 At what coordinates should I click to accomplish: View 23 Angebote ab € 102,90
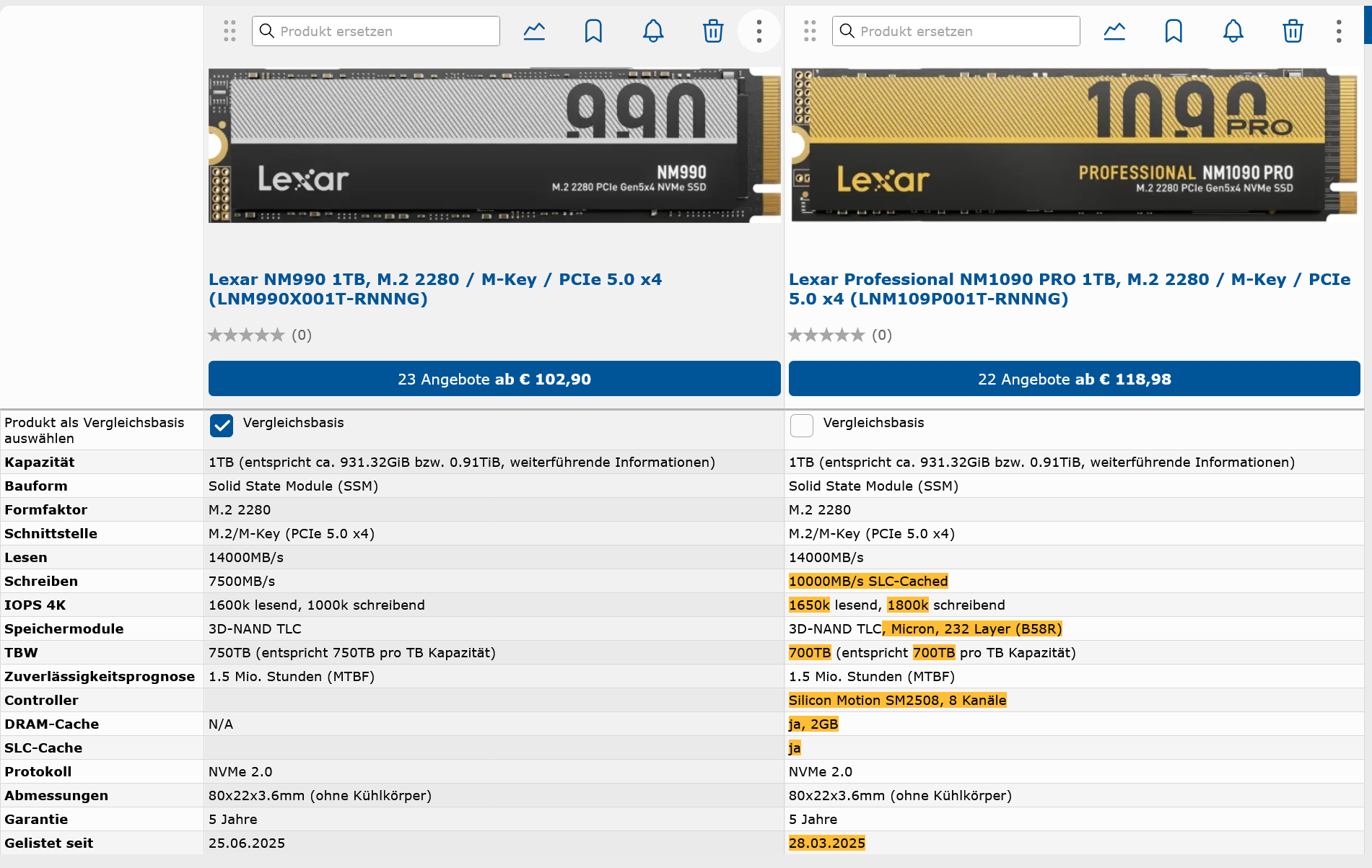[494, 379]
